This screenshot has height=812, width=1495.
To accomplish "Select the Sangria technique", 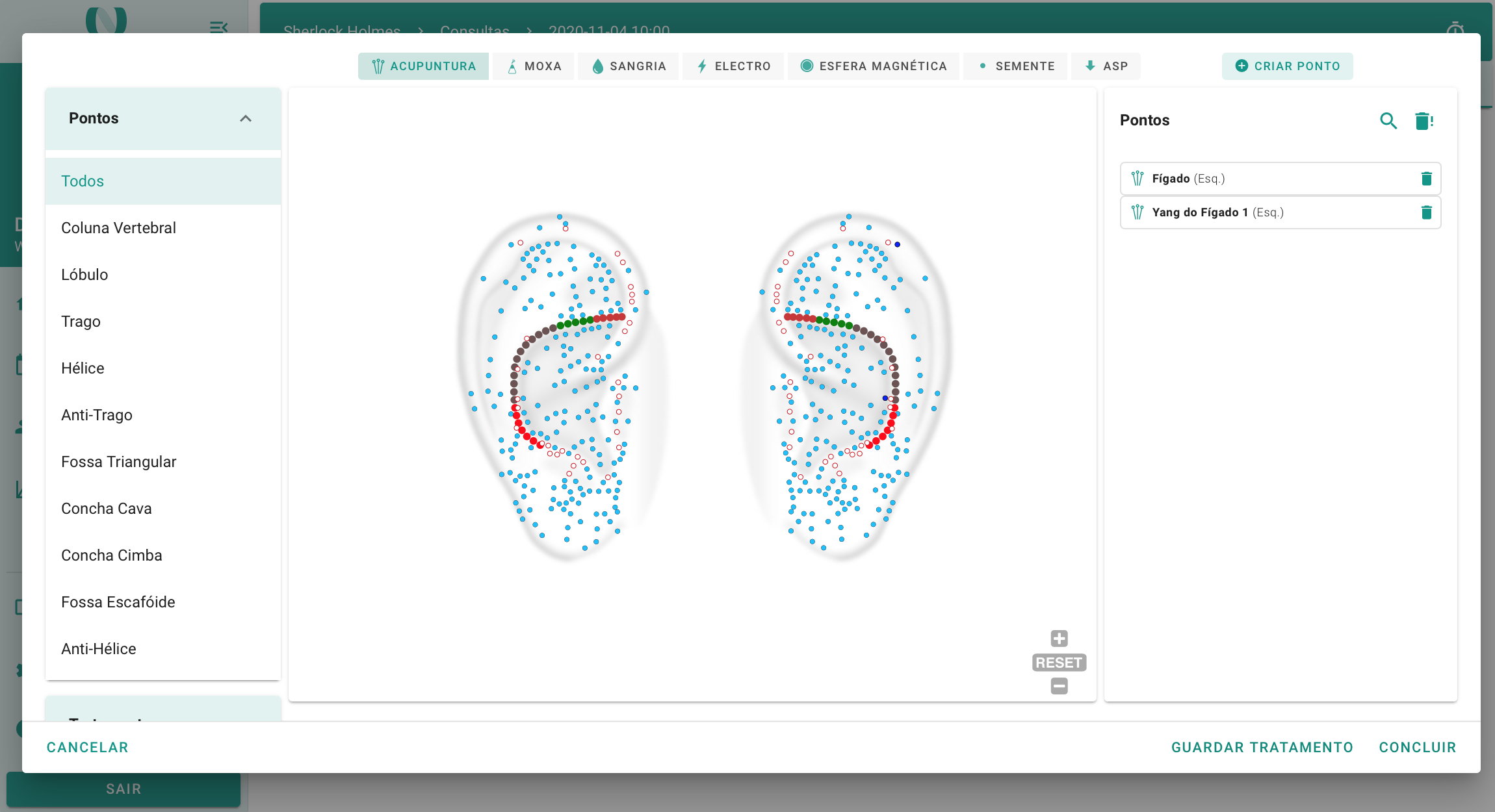I will coord(629,66).
